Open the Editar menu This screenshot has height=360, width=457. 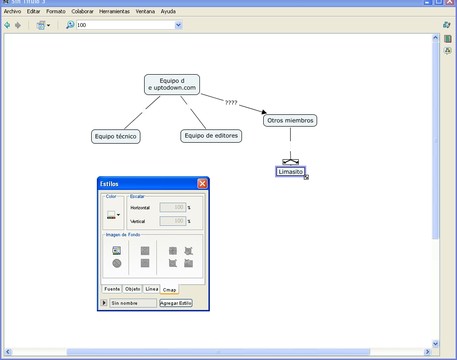click(x=33, y=11)
